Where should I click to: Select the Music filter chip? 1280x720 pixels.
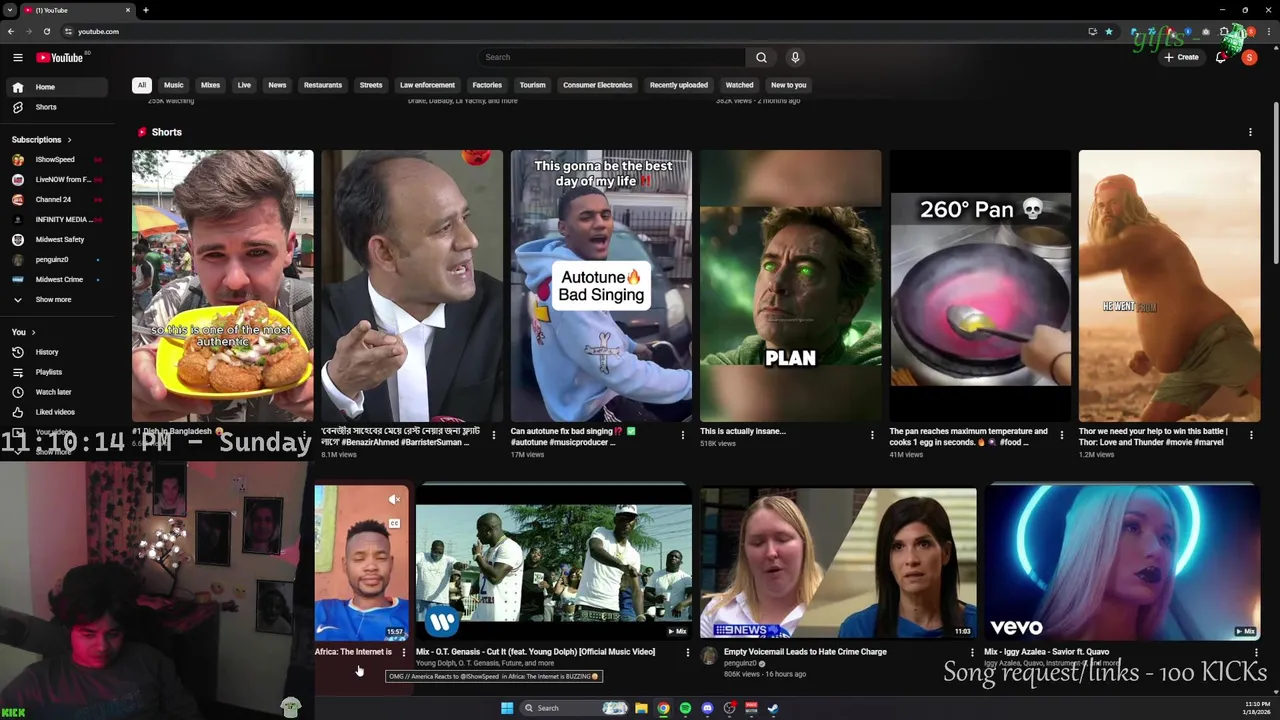(174, 85)
